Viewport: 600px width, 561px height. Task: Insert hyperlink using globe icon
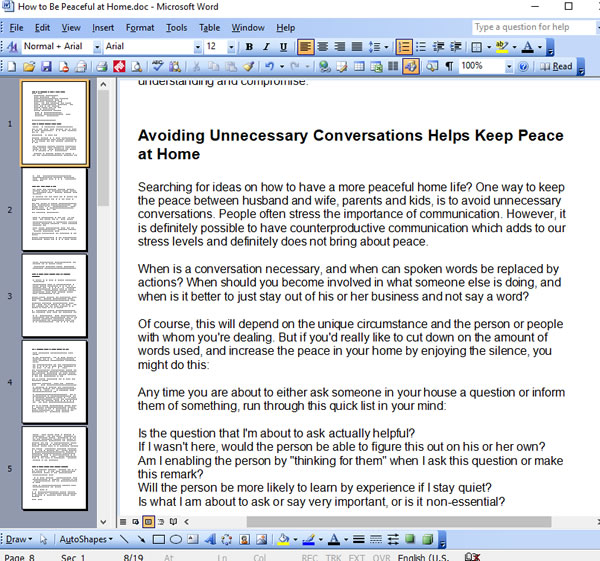tap(325, 67)
